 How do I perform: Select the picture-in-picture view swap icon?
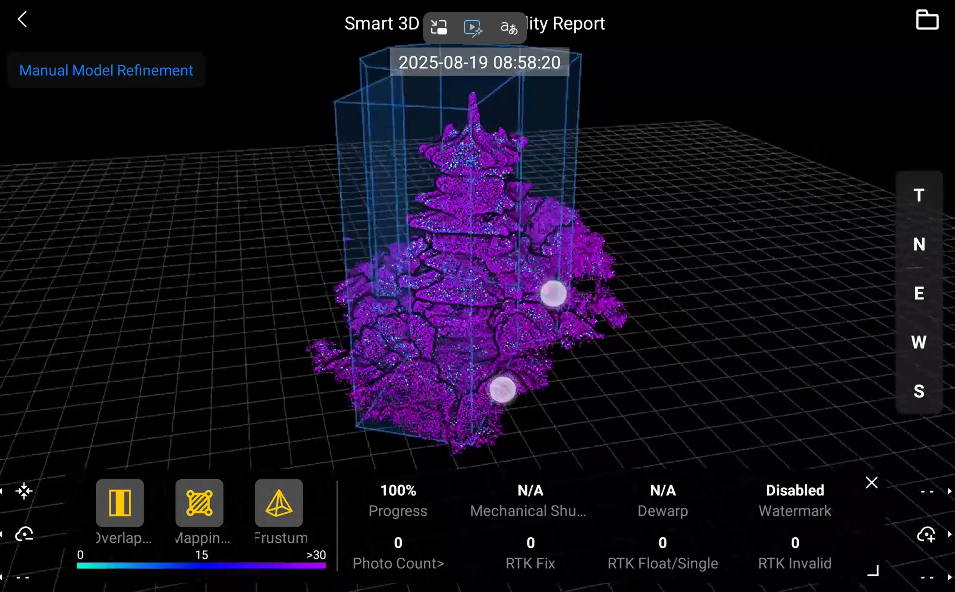(x=438, y=28)
